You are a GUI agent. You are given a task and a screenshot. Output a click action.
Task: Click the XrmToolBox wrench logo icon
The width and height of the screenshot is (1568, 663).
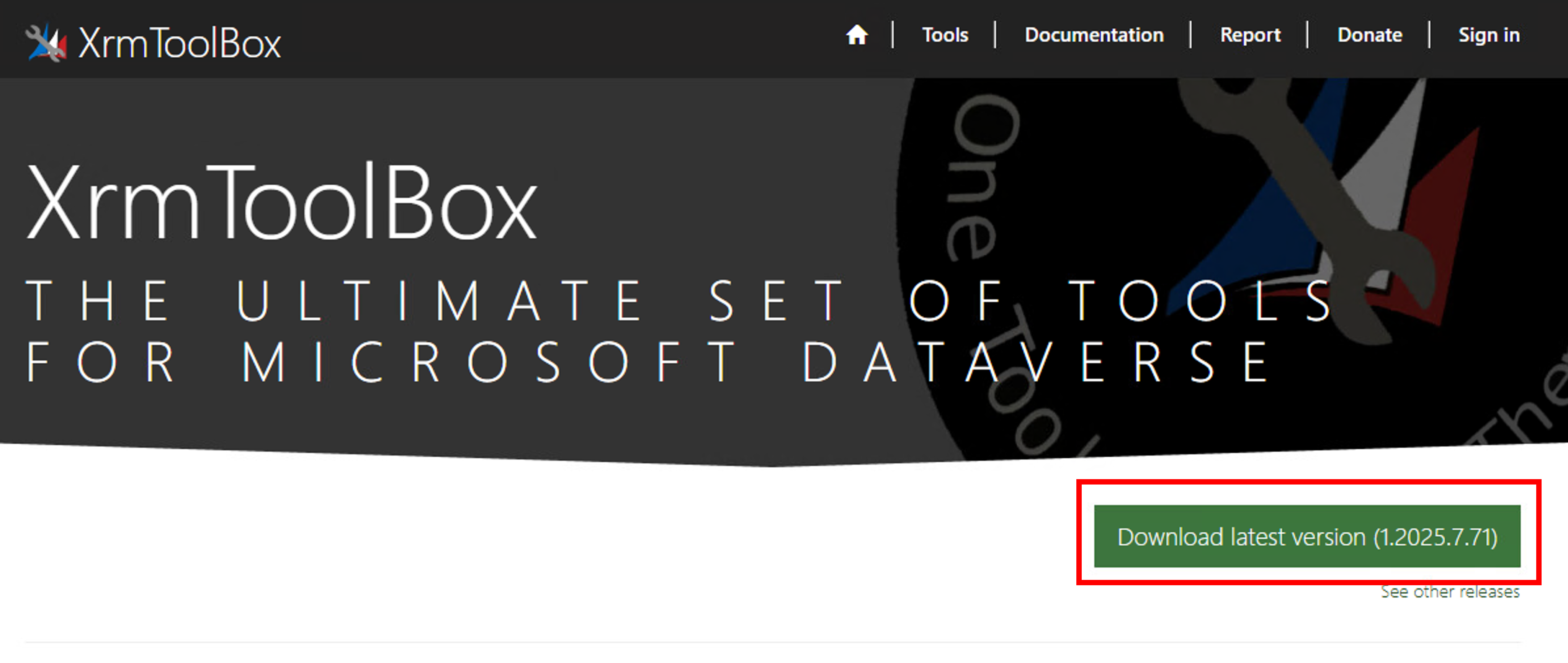(x=46, y=43)
